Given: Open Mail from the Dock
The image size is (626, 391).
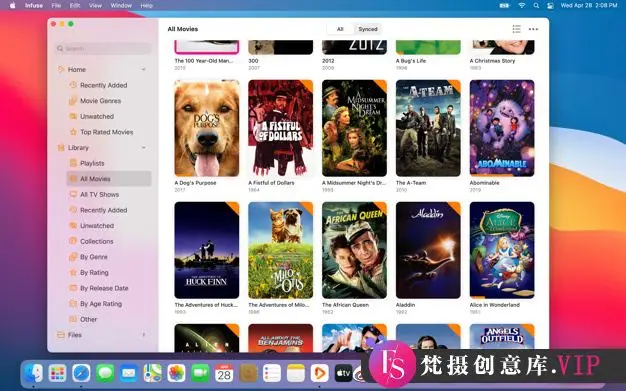Looking at the screenshot, I should pyautogui.click(x=129, y=373).
